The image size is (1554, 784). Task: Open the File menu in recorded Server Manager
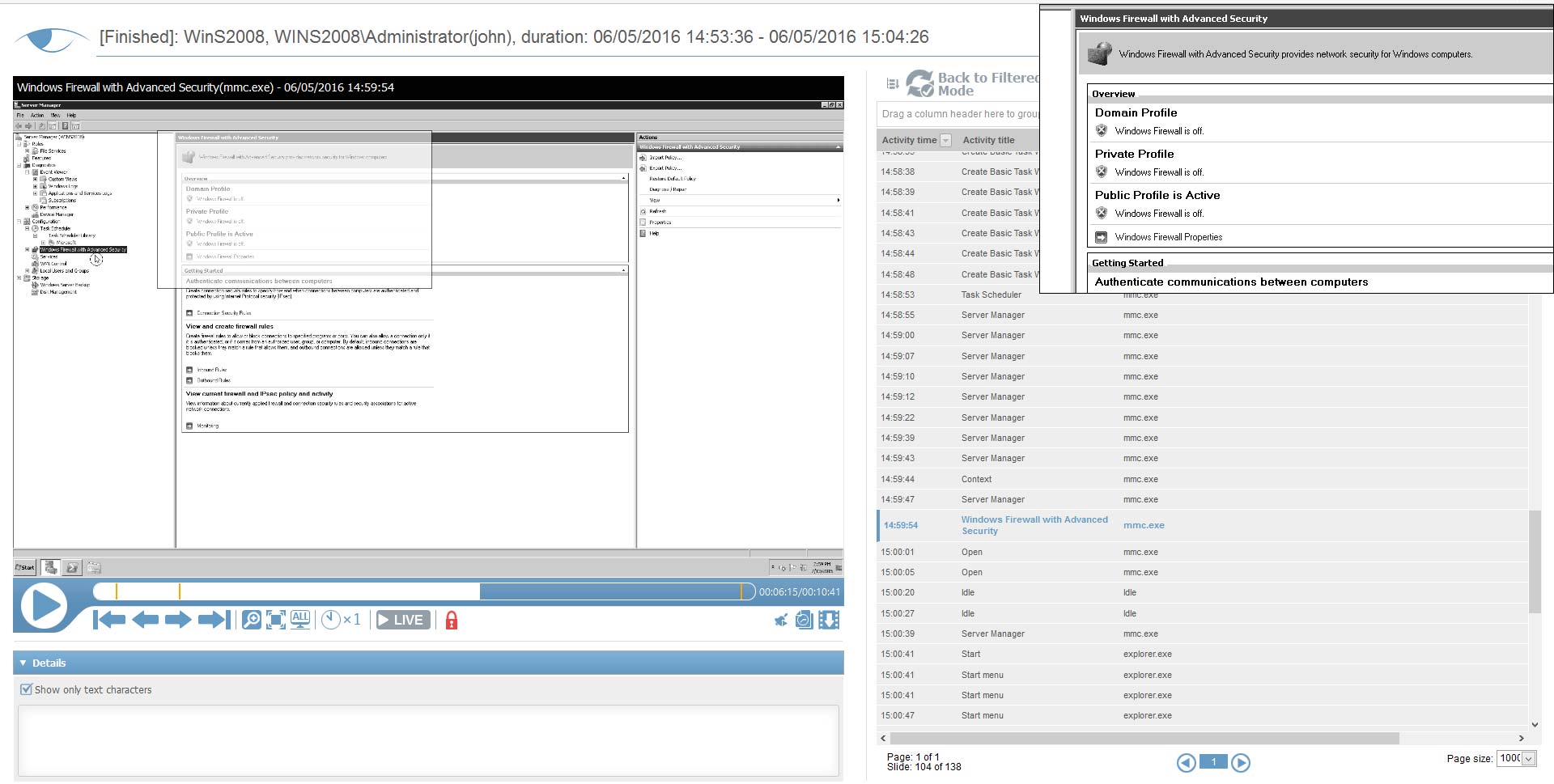pyautogui.click(x=20, y=115)
